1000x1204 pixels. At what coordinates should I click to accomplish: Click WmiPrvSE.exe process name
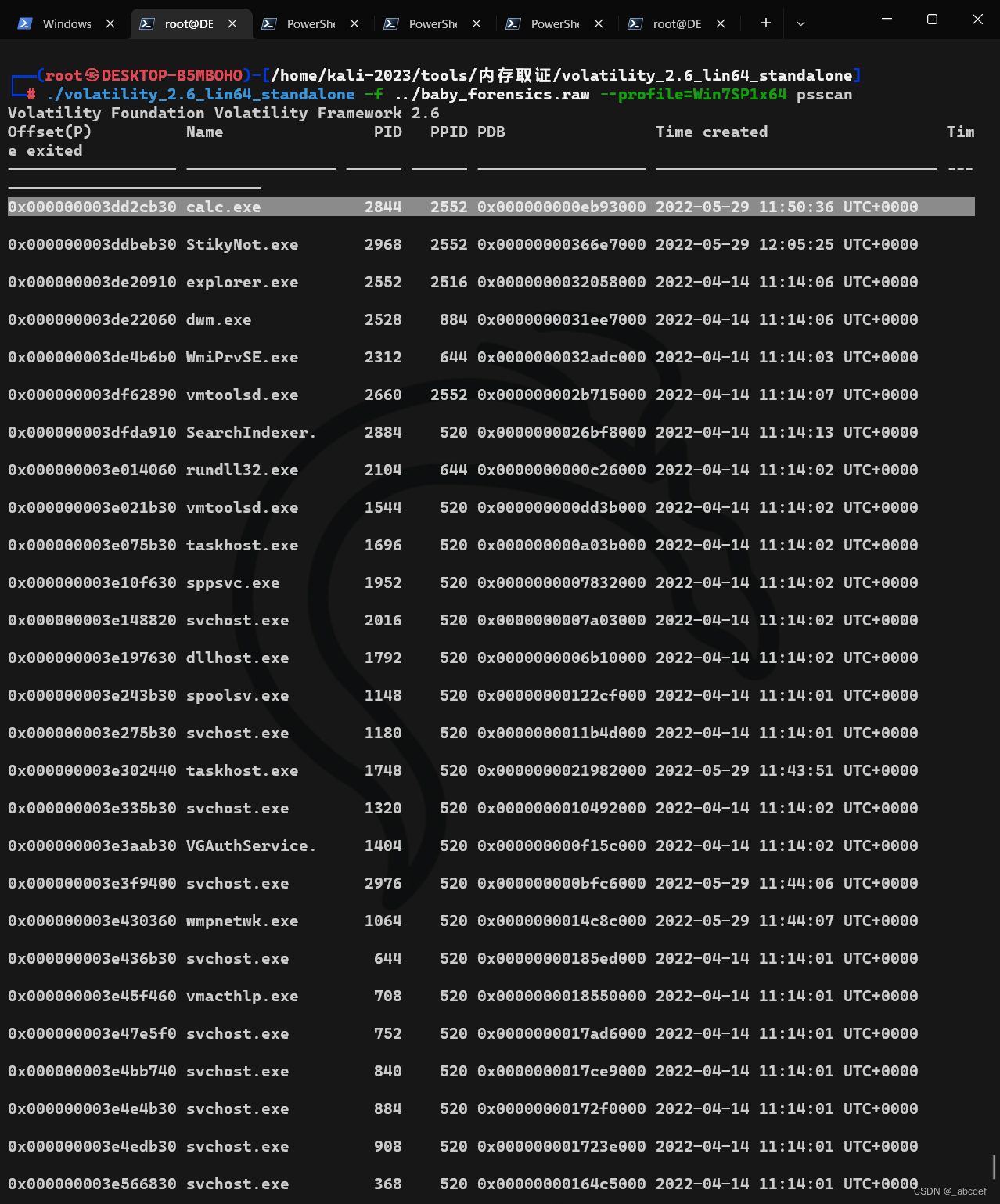(x=242, y=357)
